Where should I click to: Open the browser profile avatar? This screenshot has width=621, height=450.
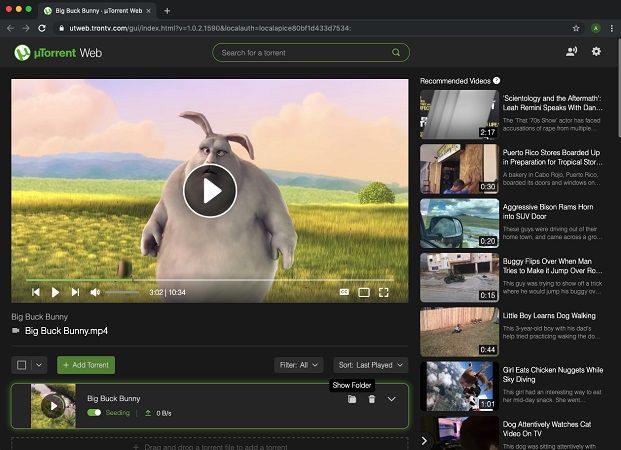point(596,28)
